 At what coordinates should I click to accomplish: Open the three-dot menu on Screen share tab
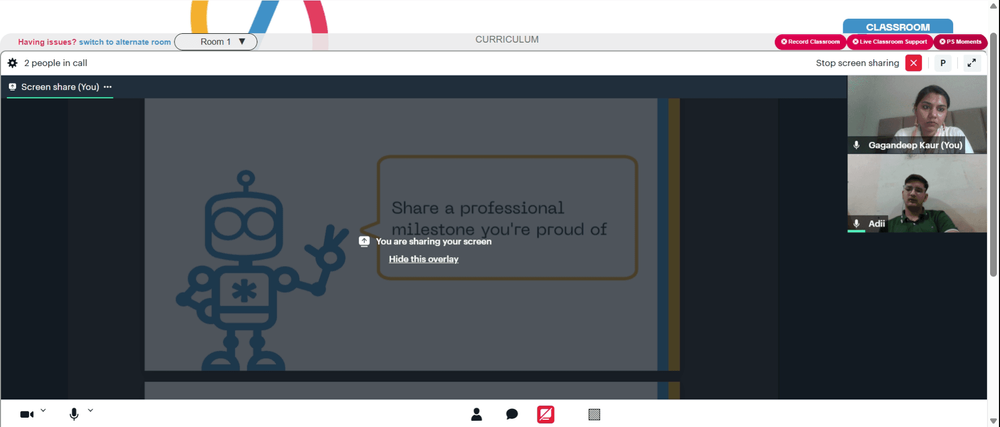coord(108,87)
